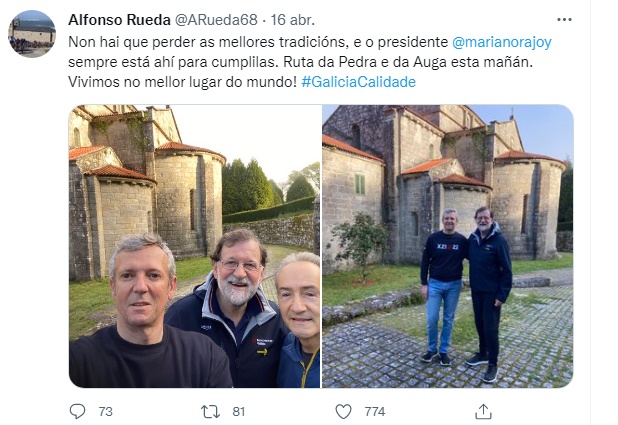Enlarge the photo of two men standing
Image resolution: width=618 pixels, height=425 pixels.
tap(448, 246)
